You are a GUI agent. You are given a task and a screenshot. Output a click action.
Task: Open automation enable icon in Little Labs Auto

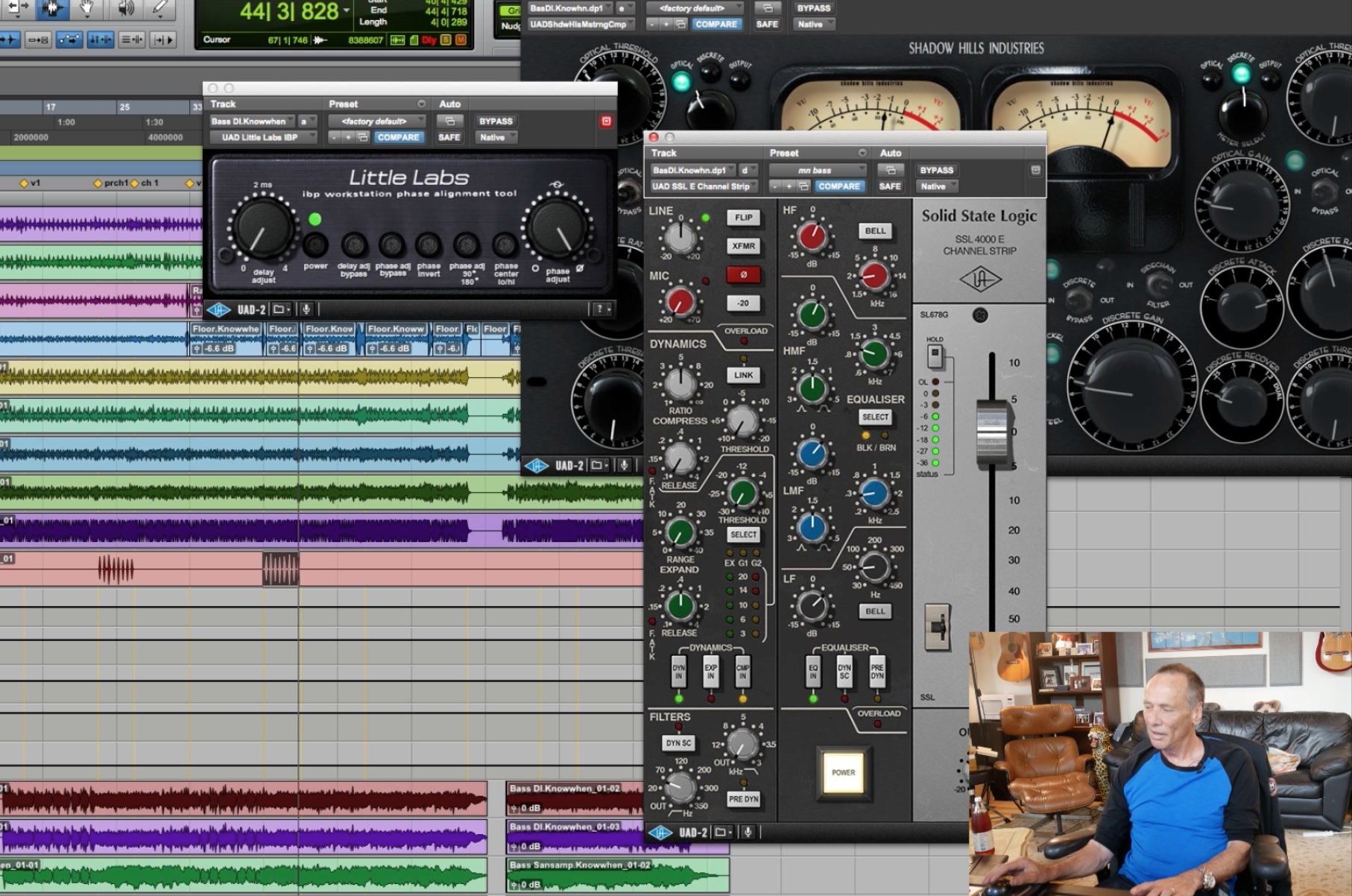pos(449,121)
